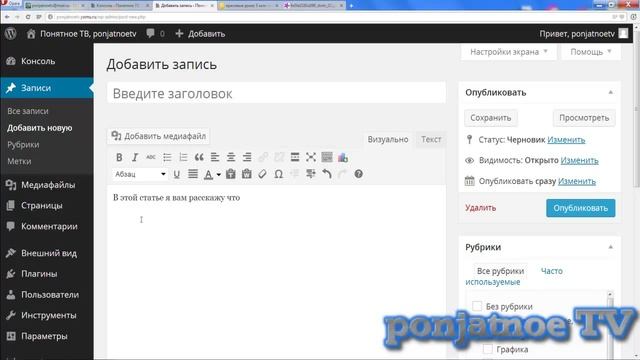Paste as plain text
Viewport: 640px width, 360px height.
click(231, 174)
